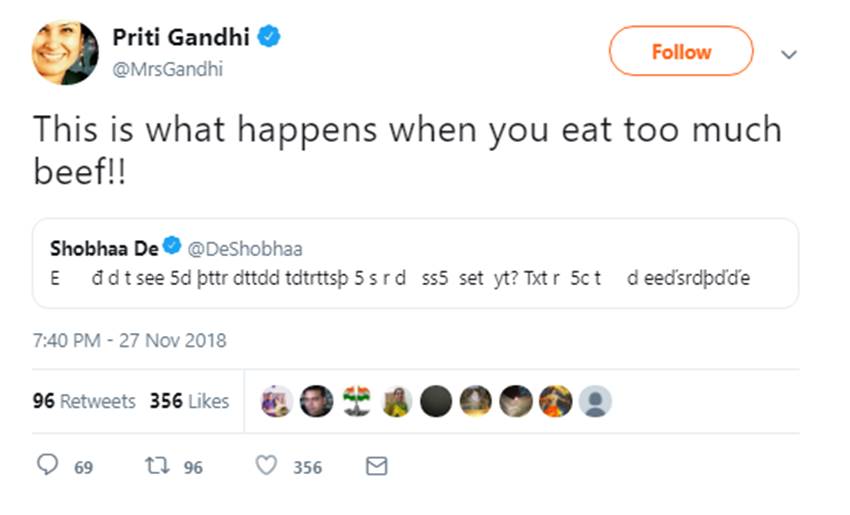The width and height of the screenshot is (850, 515).
Task: Open the tweet timestamp 27 Nov 2018
Action: tap(130, 340)
